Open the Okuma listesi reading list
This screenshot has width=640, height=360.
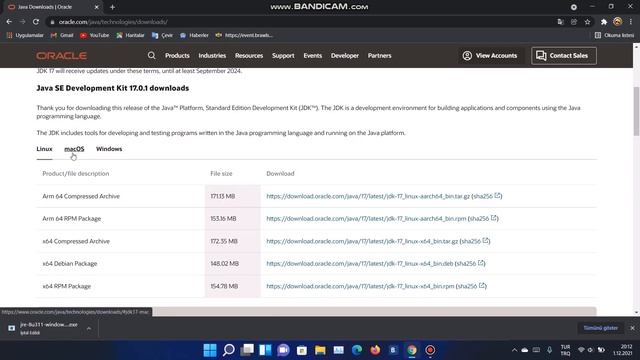[x=614, y=36]
